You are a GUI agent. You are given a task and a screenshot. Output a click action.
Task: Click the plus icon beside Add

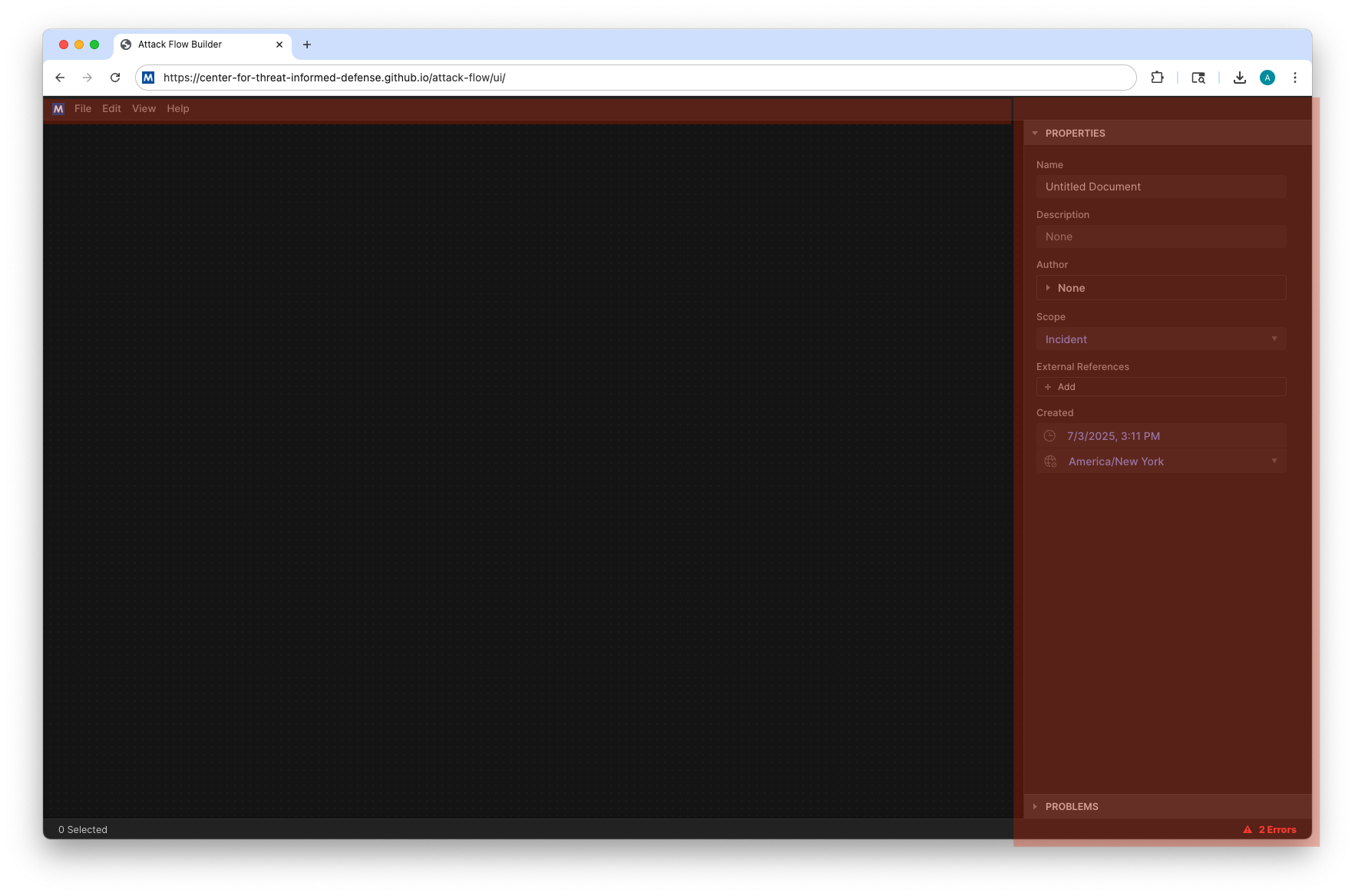click(1048, 387)
